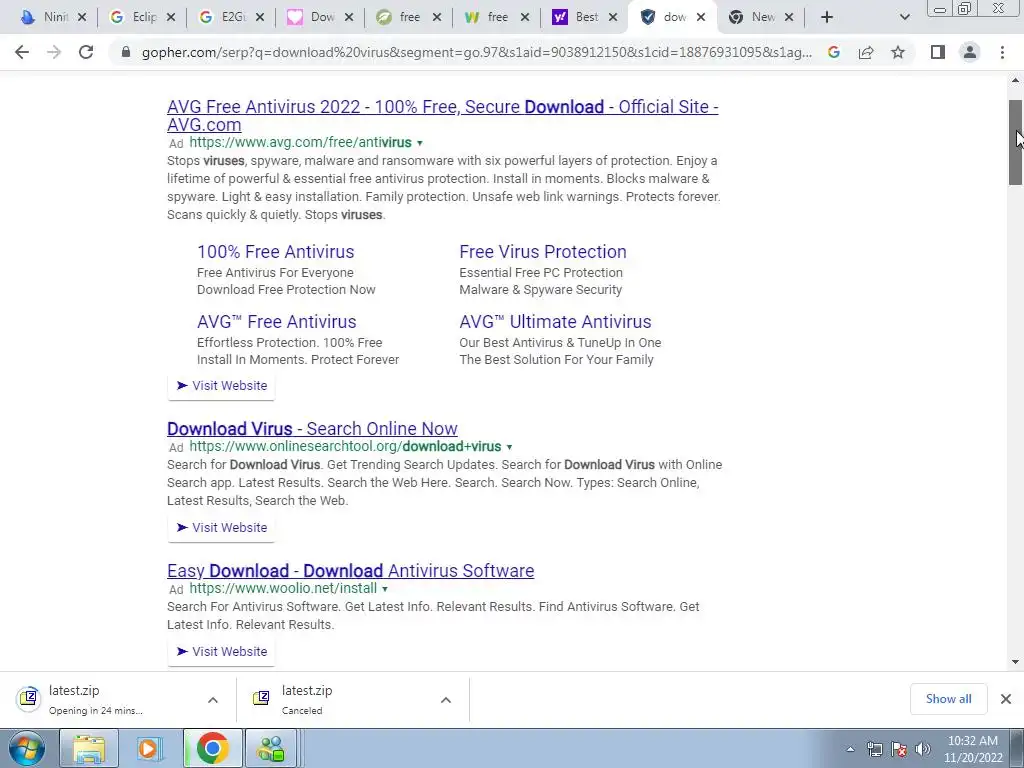Close the Yahoo 'Best' tab
The height and width of the screenshot is (768, 1024).
613,17
